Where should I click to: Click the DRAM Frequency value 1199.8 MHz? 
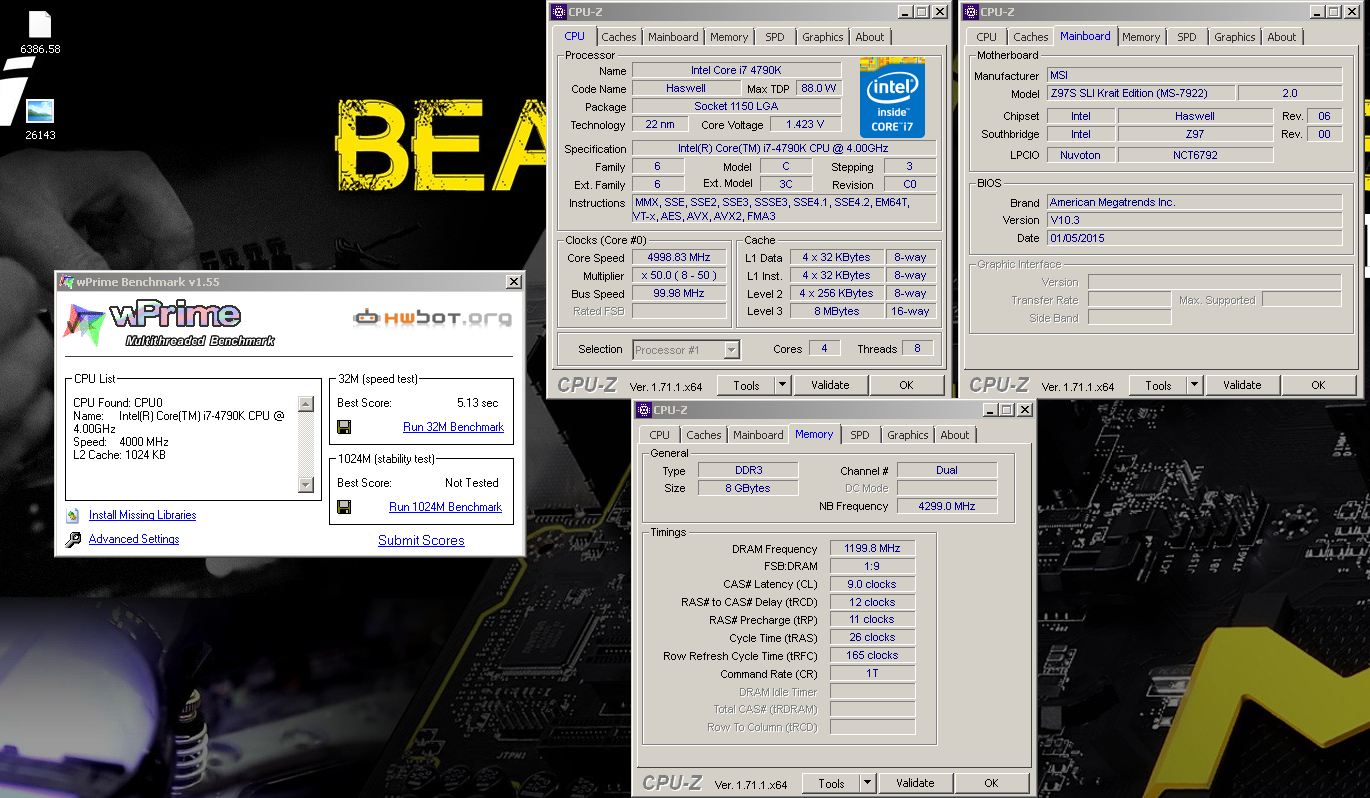pyautogui.click(x=872, y=549)
